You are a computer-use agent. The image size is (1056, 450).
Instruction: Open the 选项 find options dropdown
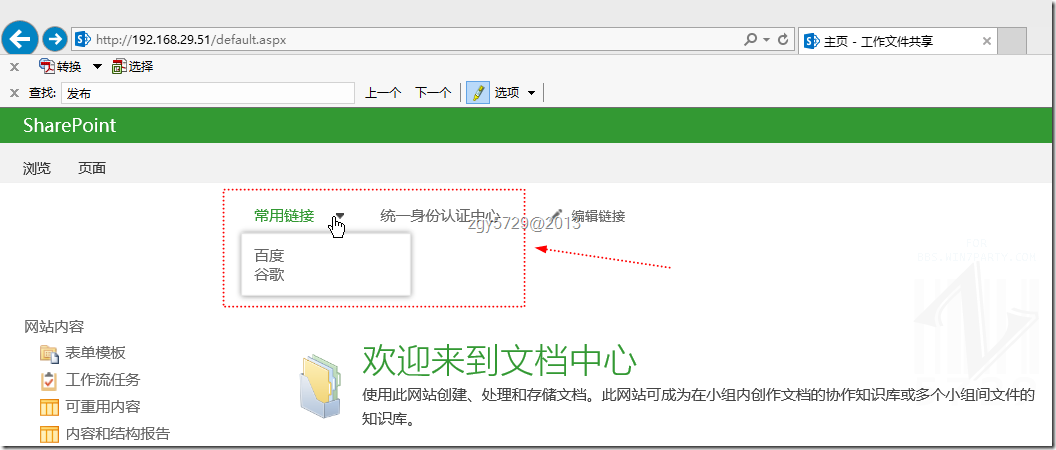pos(515,93)
